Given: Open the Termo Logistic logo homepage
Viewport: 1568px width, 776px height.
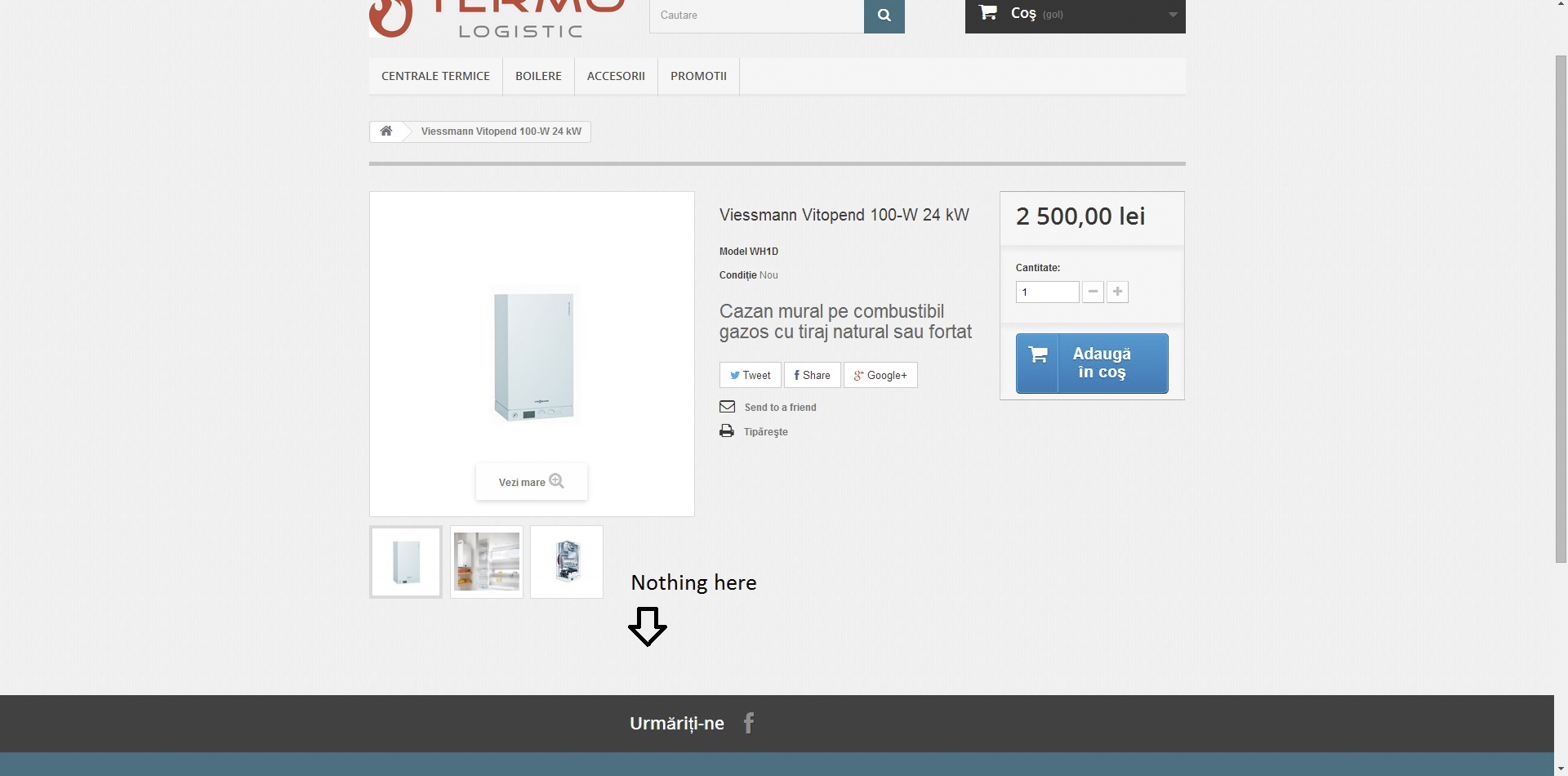Looking at the screenshot, I should coord(497,19).
